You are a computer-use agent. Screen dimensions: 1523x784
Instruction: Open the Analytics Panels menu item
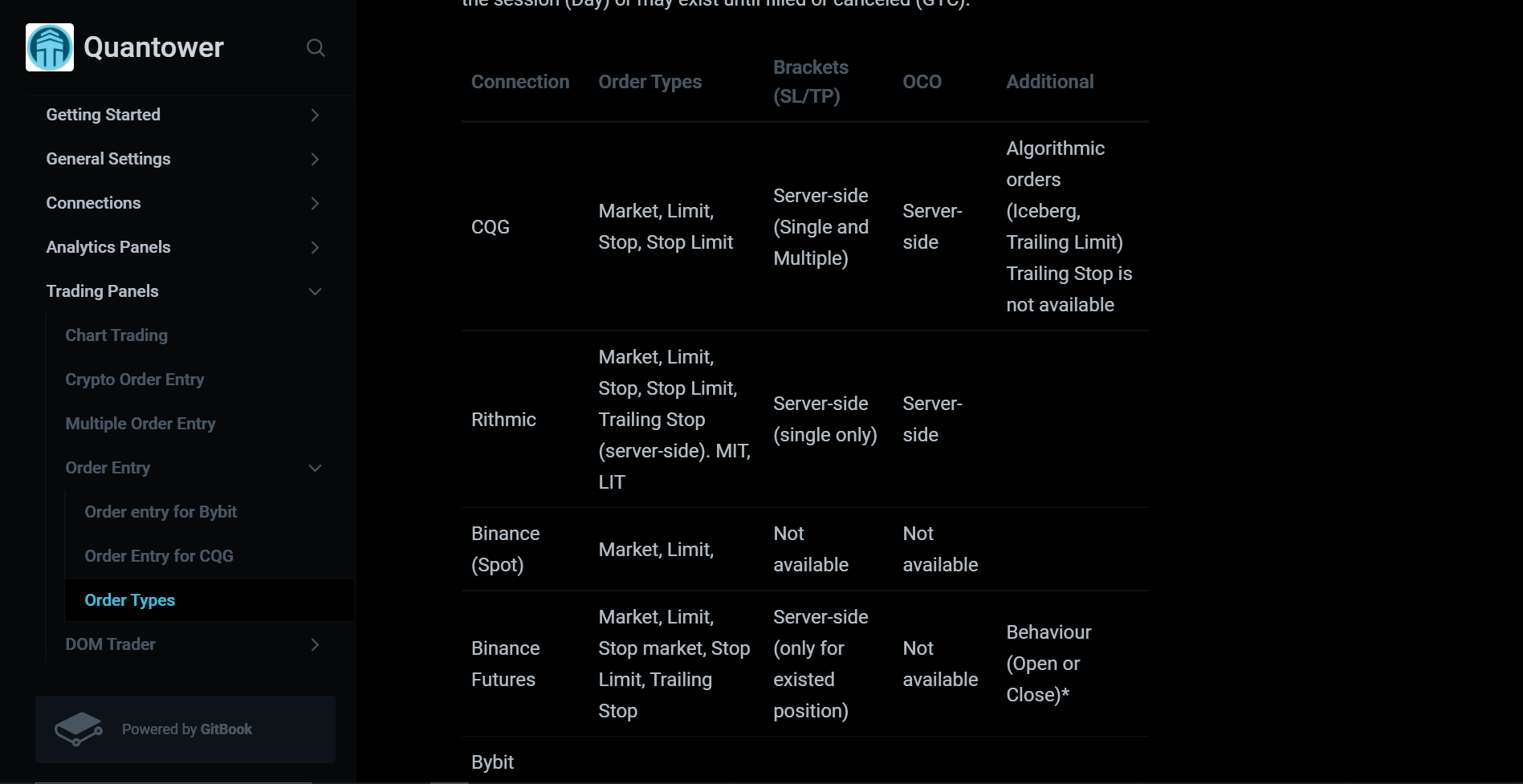[108, 247]
